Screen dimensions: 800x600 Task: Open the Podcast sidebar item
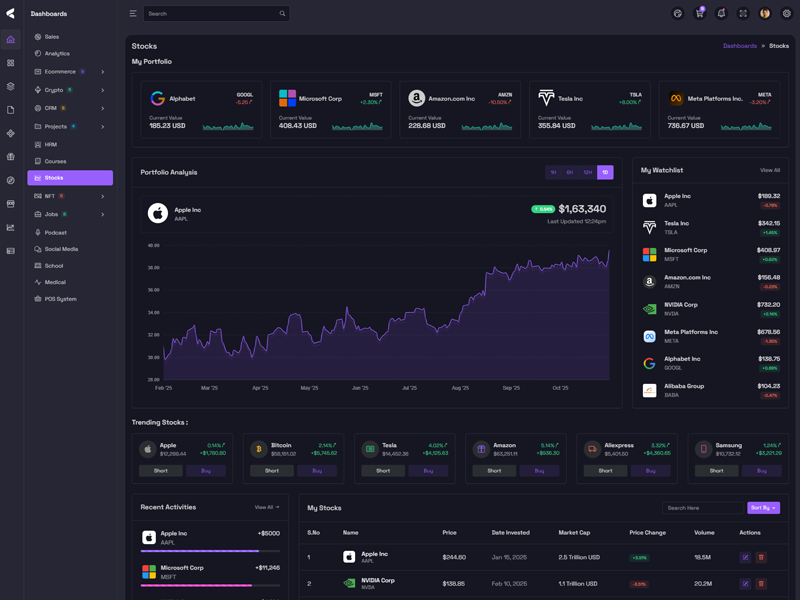[55, 232]
